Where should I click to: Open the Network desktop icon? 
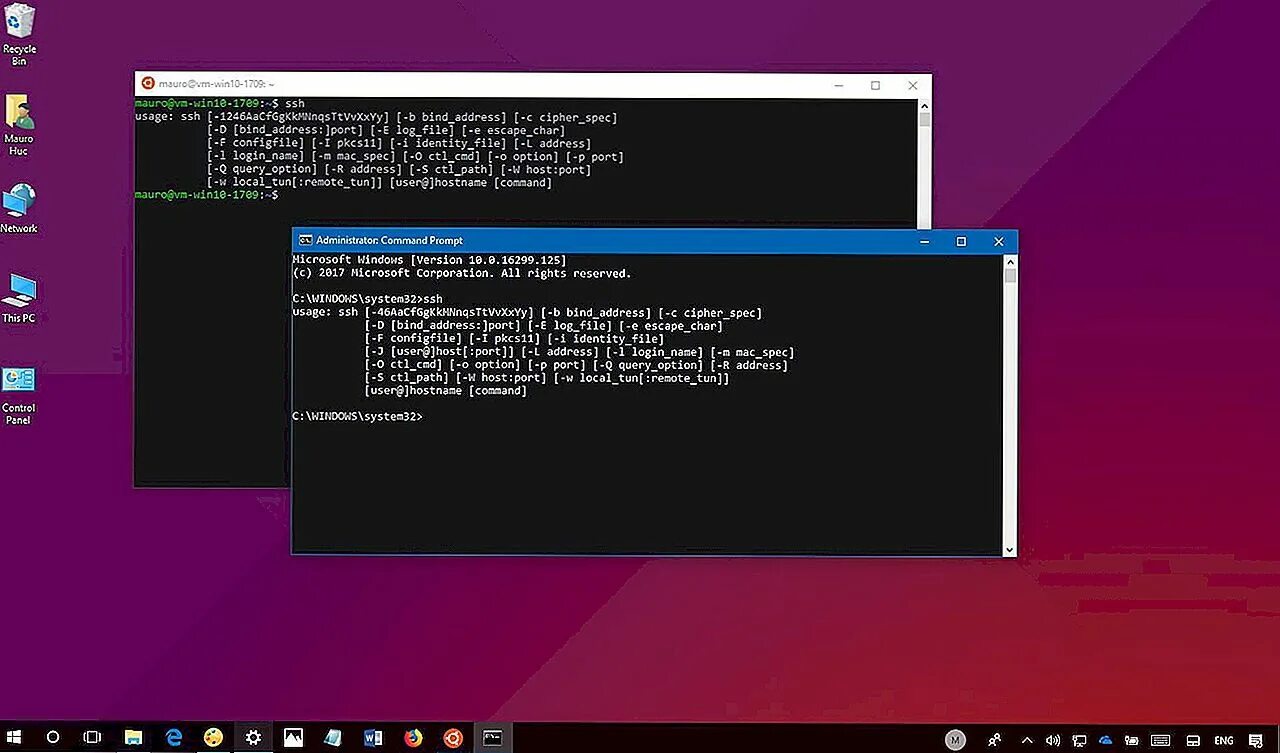[19, 208]
